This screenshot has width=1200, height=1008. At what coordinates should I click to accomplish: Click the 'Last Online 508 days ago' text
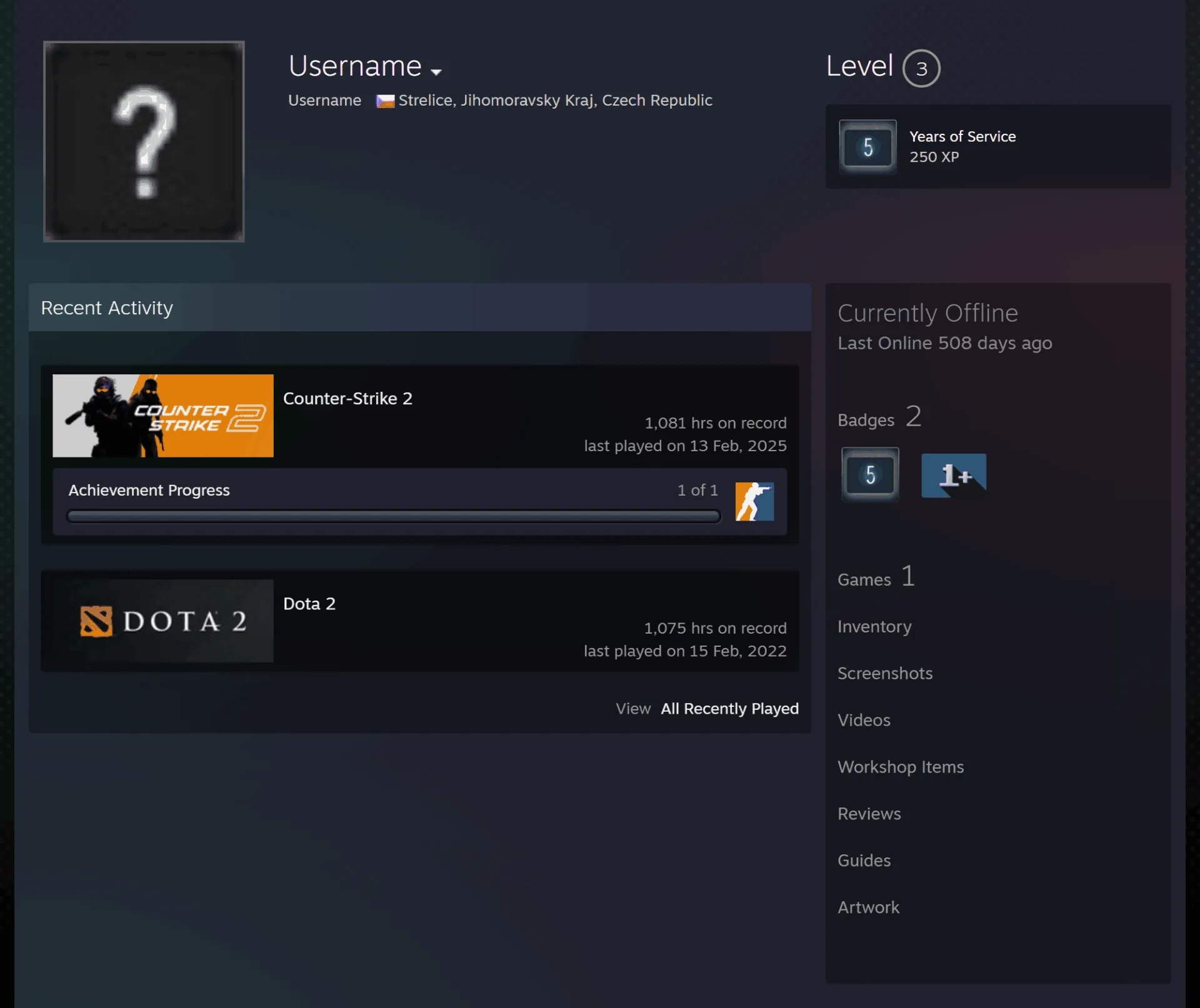(x=944, y=343)
